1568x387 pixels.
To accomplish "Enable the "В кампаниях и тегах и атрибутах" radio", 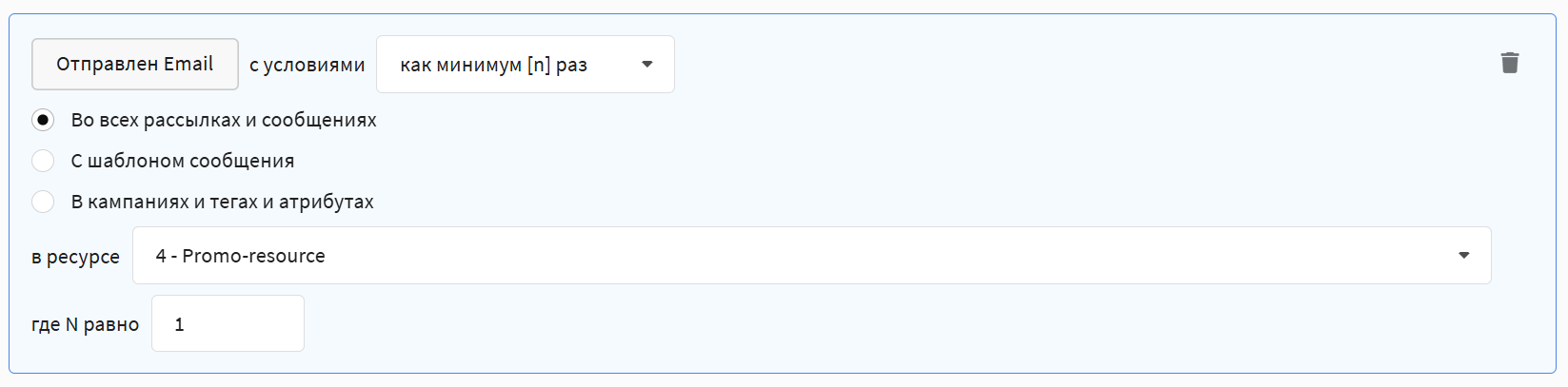I will point(43,202).
